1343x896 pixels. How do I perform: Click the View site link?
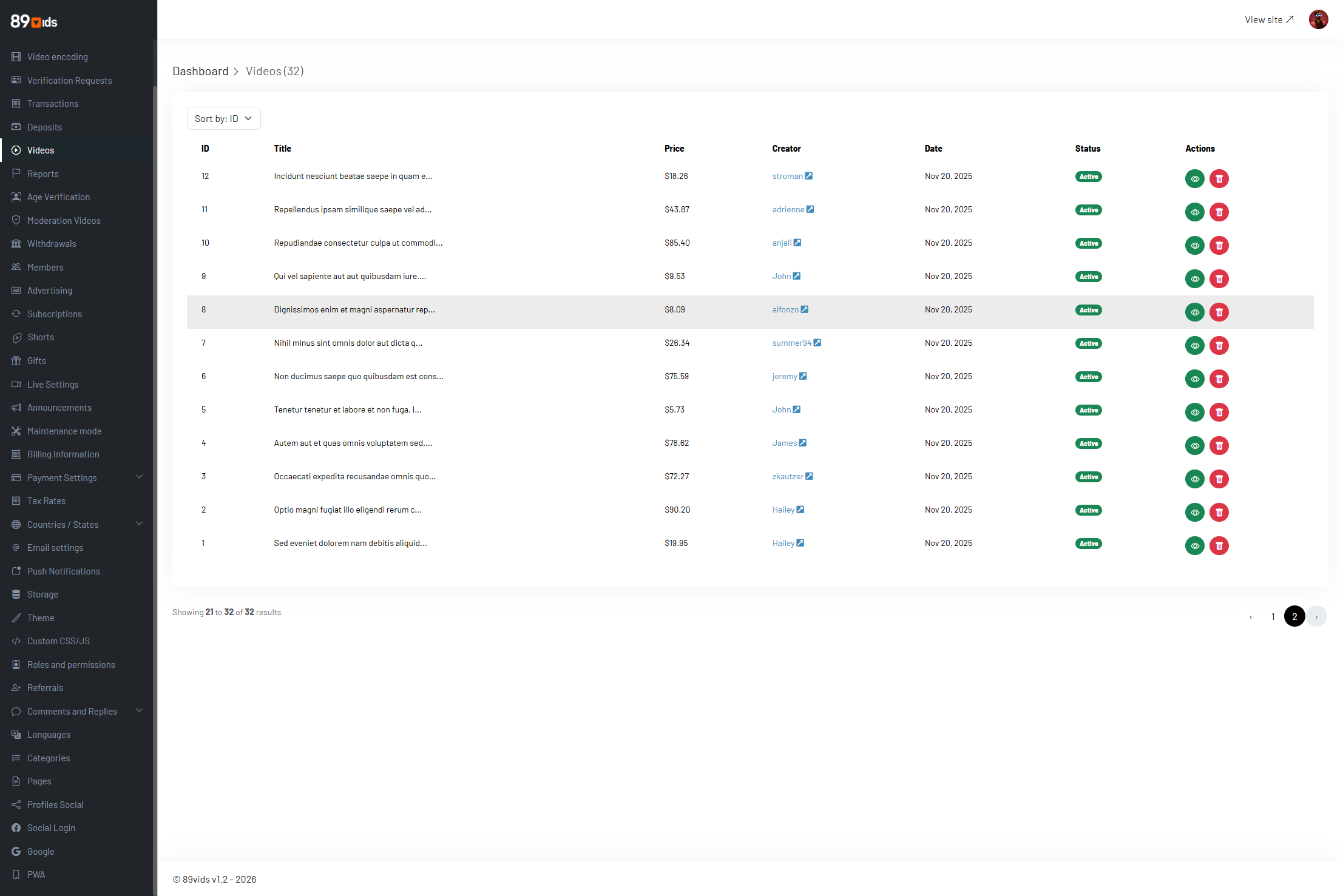1269,20
